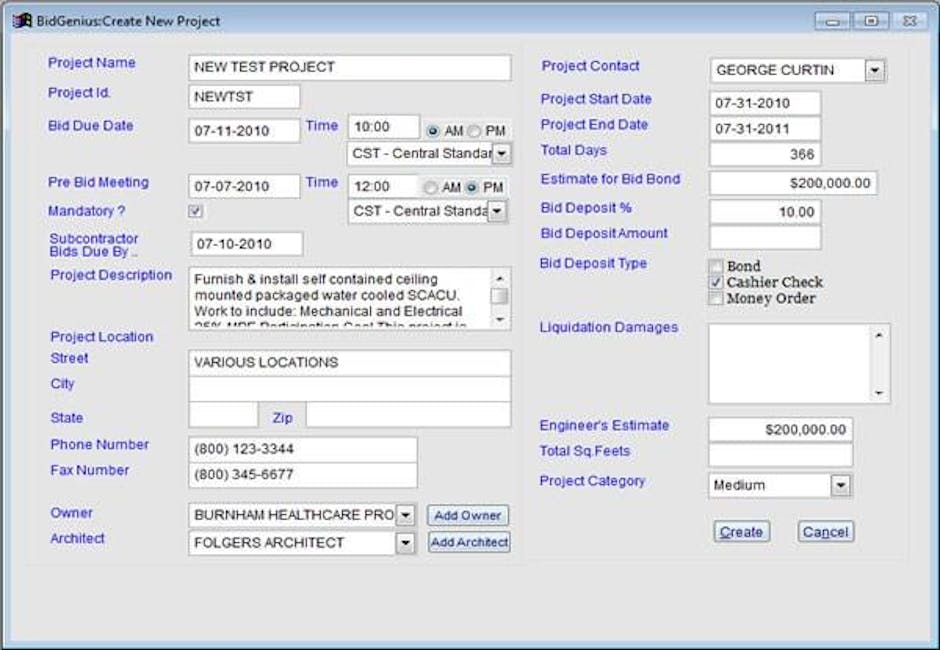This screenshot has width=940, height=650.
Task: Open the Owner selection dropdown
Action: [x=404, y=515]
